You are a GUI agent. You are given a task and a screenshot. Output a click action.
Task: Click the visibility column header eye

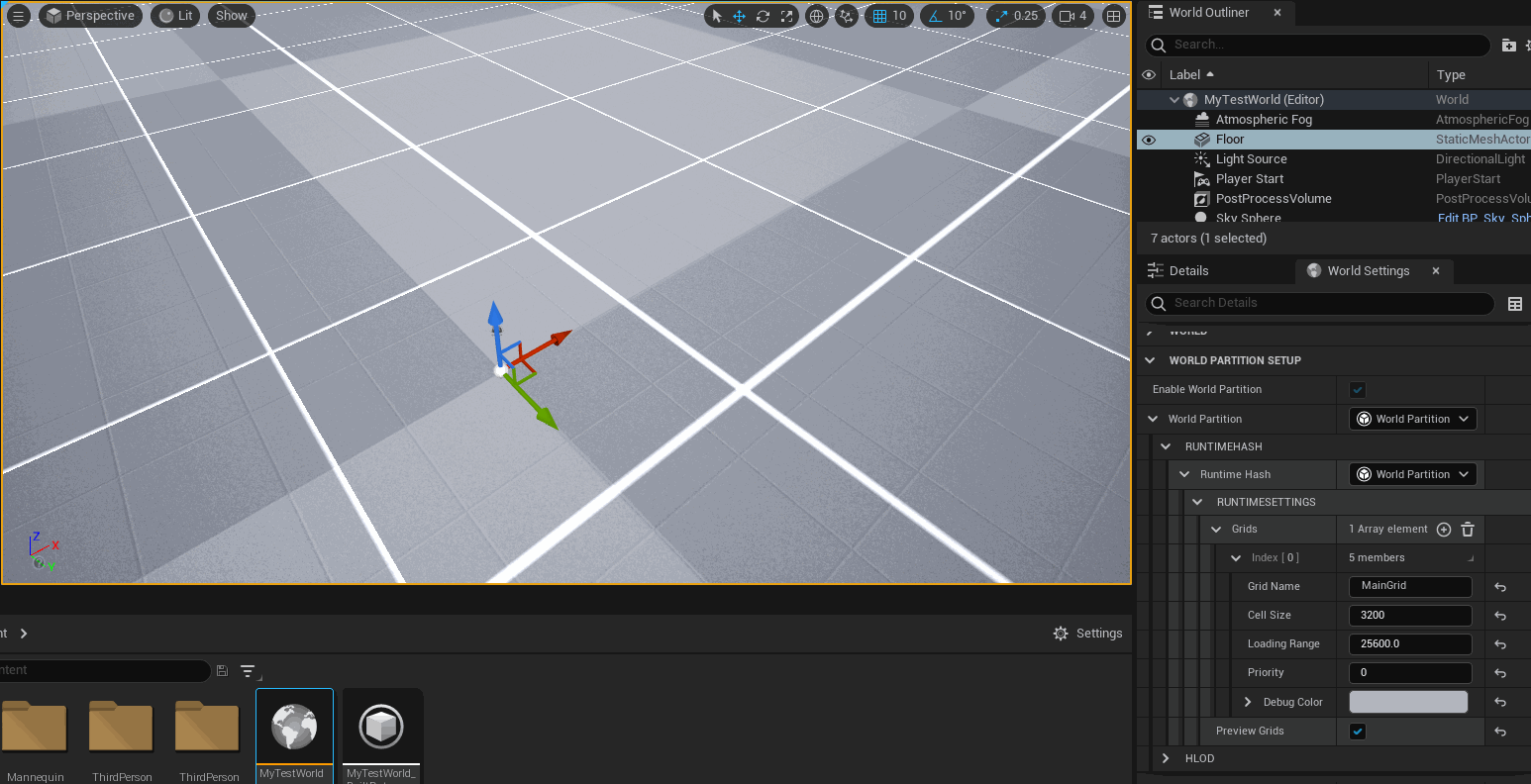[1149, 75]
